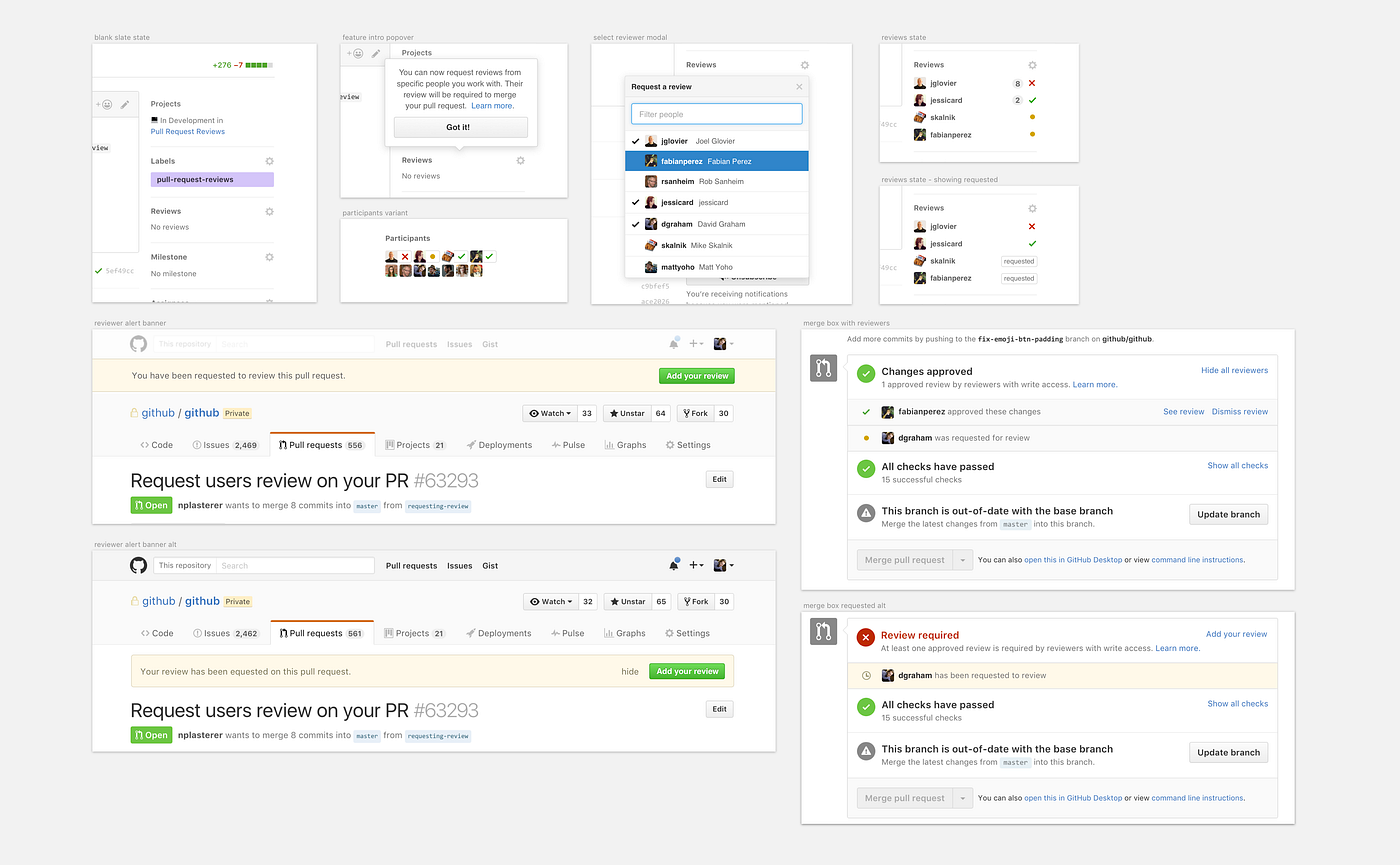Expand Show all checks in merge box with reviewers
Screen dimensions: 1400x865
coord(1237,466)
